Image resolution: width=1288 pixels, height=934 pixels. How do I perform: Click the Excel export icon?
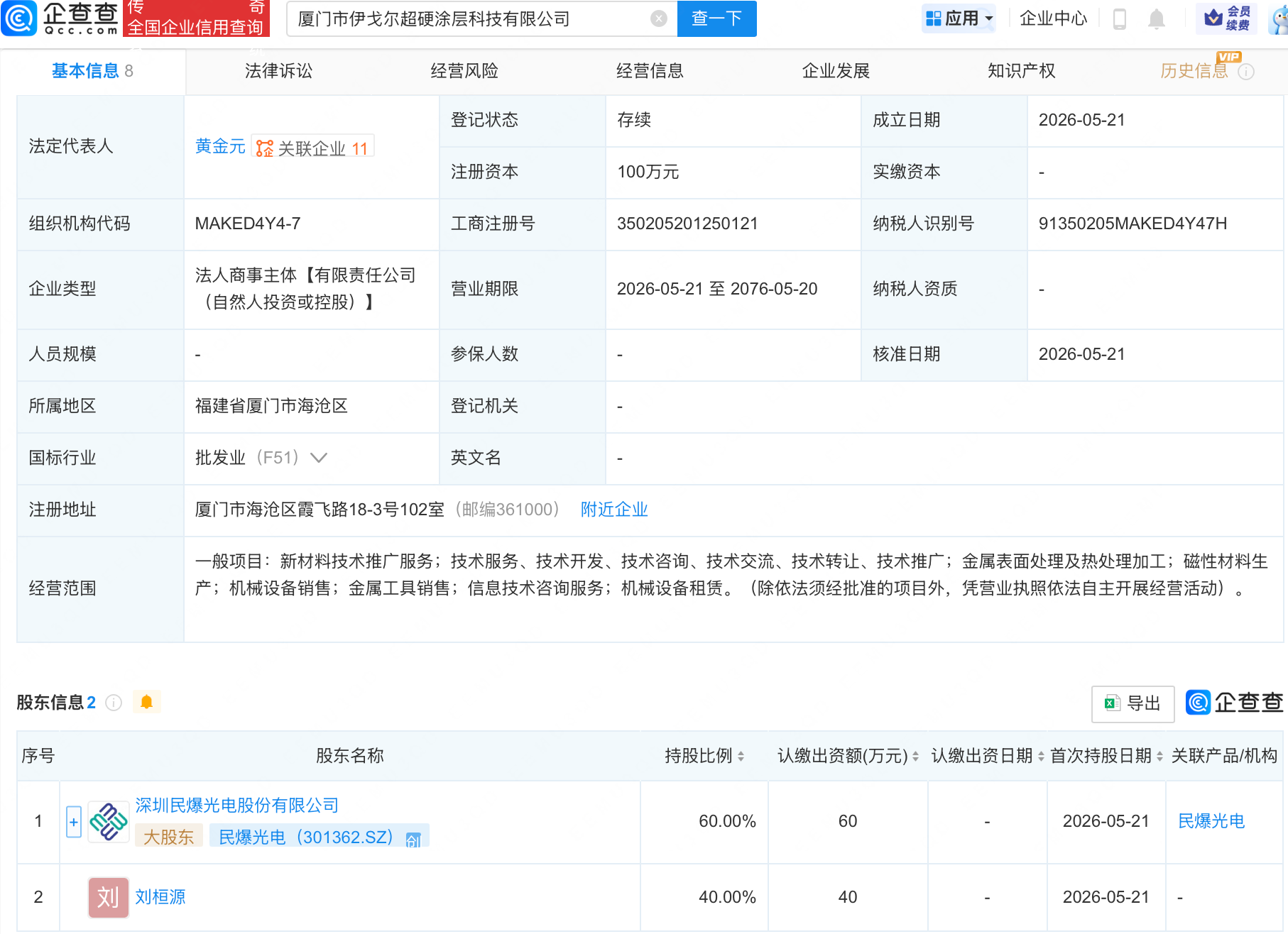(x=1112, y=703)
